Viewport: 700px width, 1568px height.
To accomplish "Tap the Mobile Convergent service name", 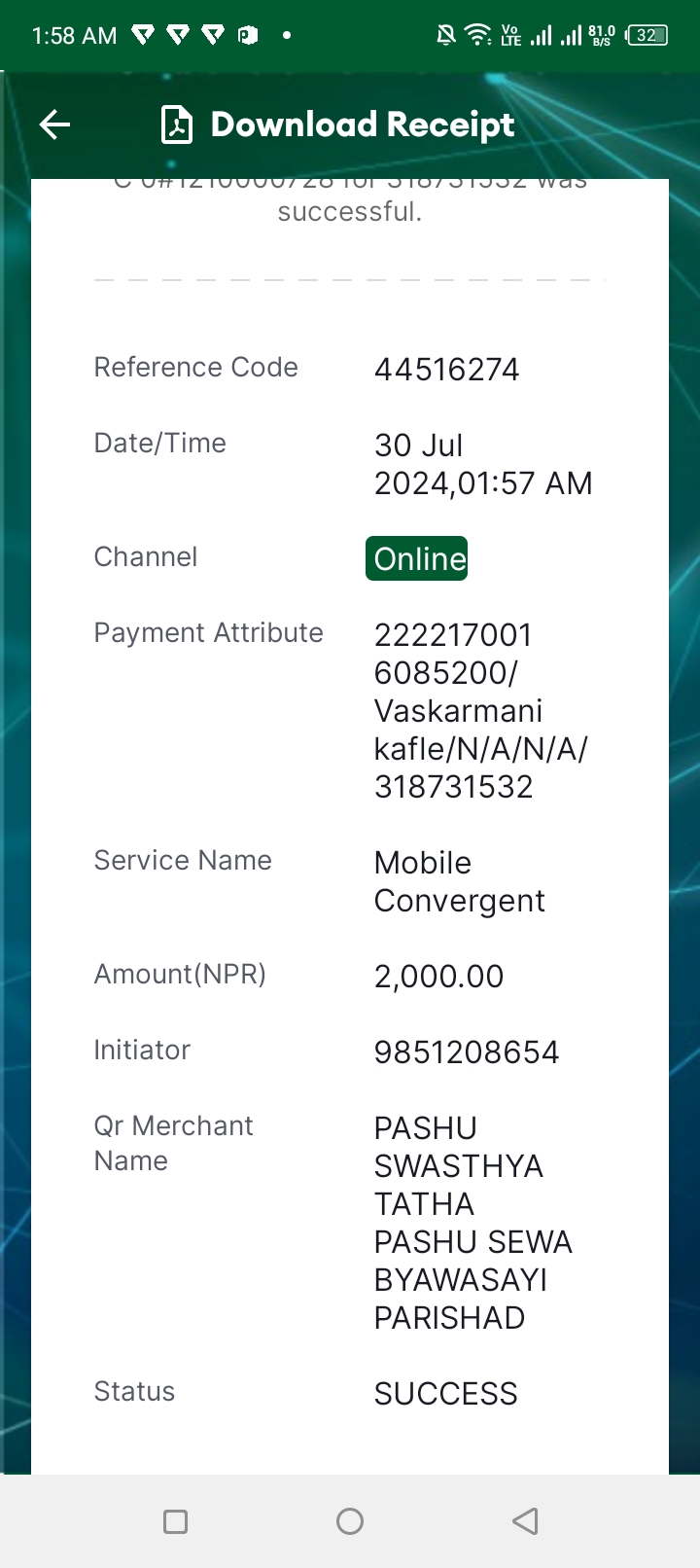I will tap(460, 881).
